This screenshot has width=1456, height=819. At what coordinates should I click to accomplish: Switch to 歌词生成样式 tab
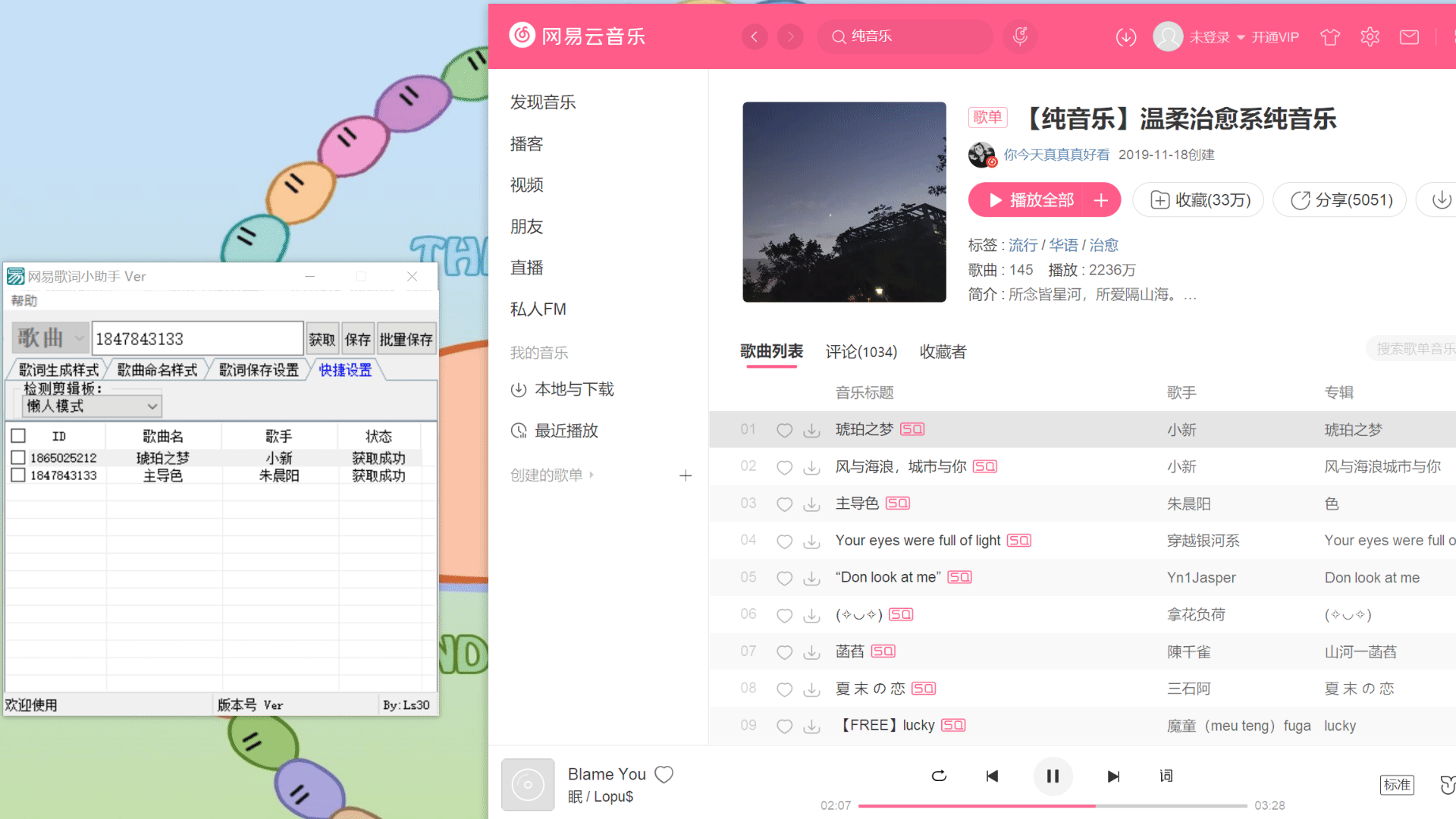point(58,370)
